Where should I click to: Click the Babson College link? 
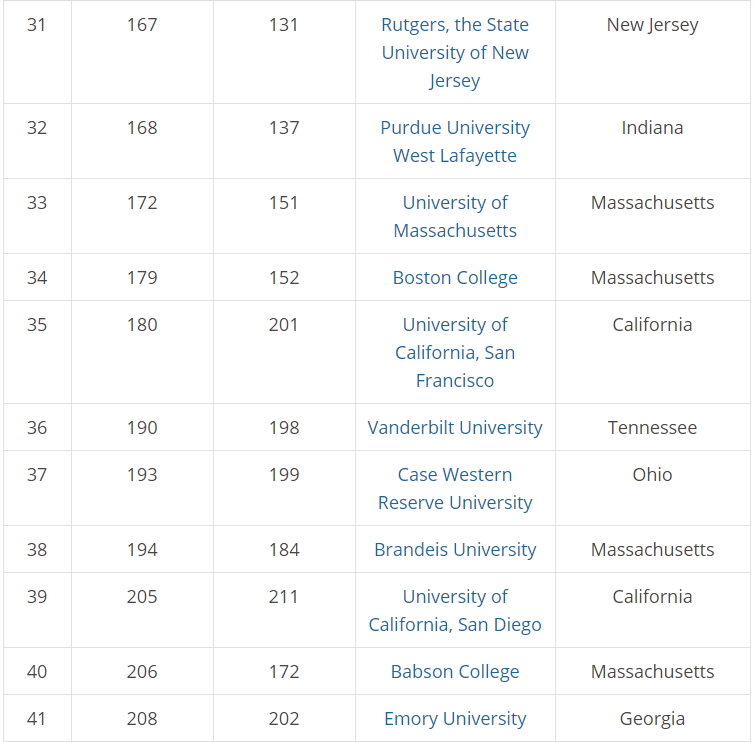(x=455, y=672)
